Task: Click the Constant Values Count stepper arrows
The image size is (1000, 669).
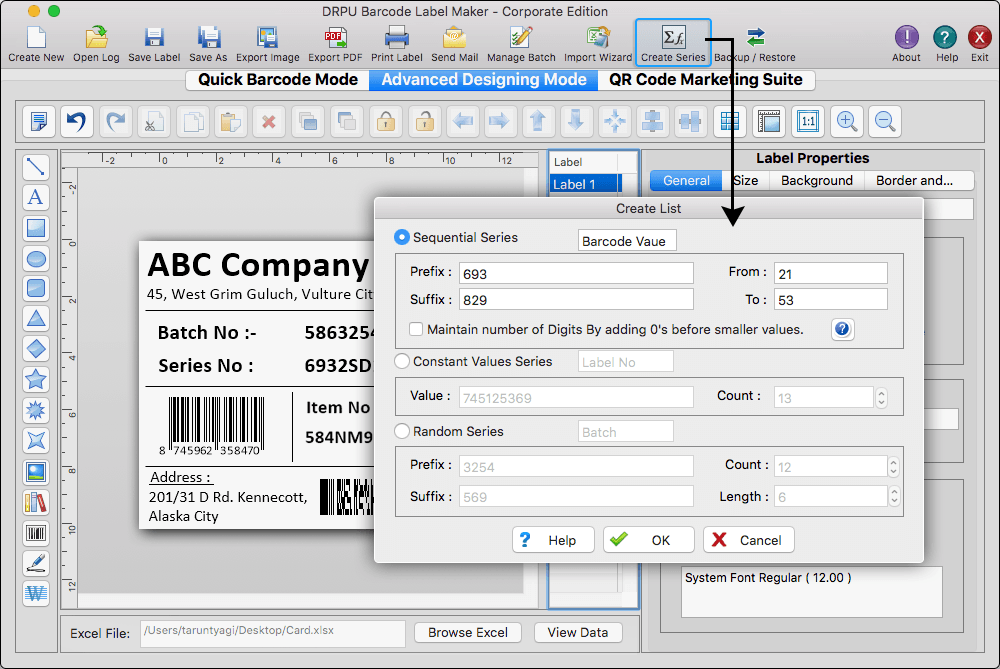Action: pos(881,397)
